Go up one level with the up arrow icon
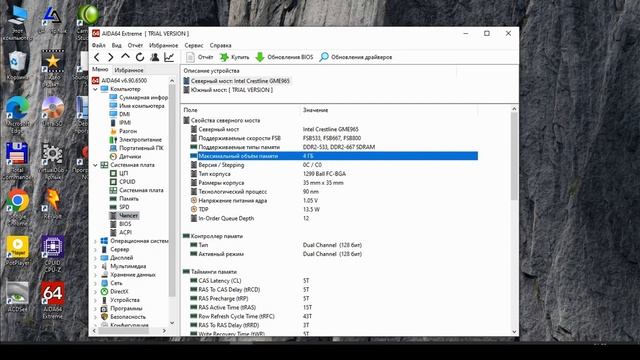 point(125,57)
